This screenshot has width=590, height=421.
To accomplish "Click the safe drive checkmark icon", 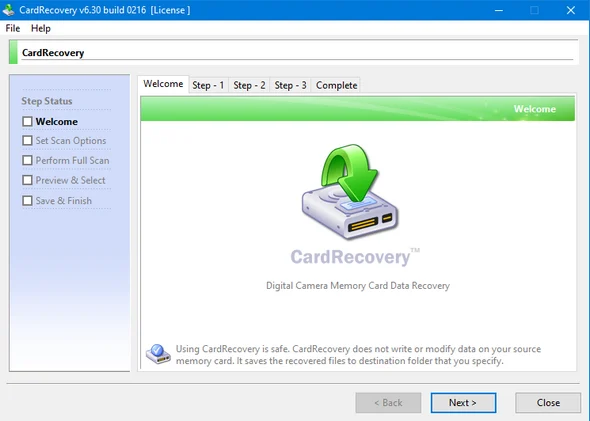I will click(x=158, y=354).
